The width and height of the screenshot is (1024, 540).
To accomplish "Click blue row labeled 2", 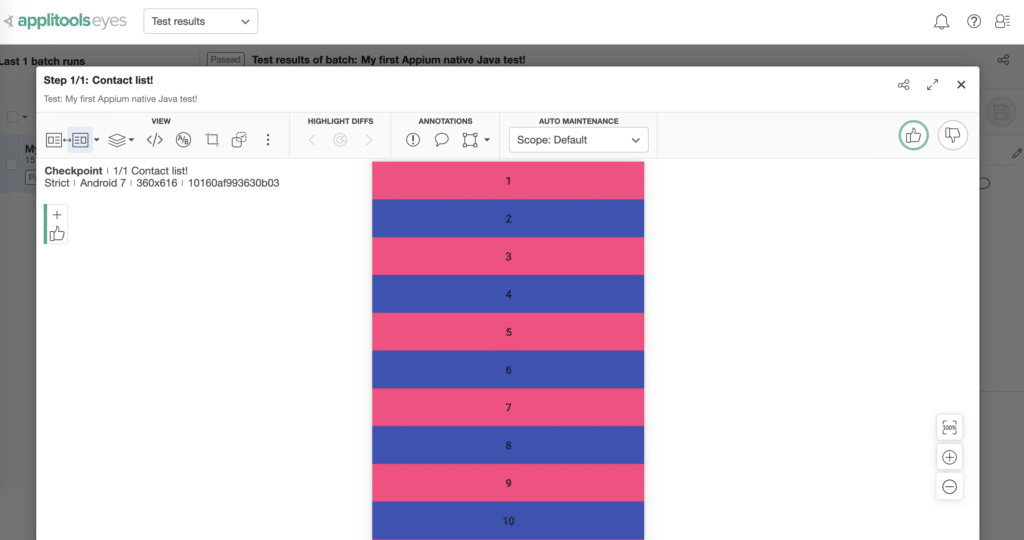I will (x=508, y=218).
